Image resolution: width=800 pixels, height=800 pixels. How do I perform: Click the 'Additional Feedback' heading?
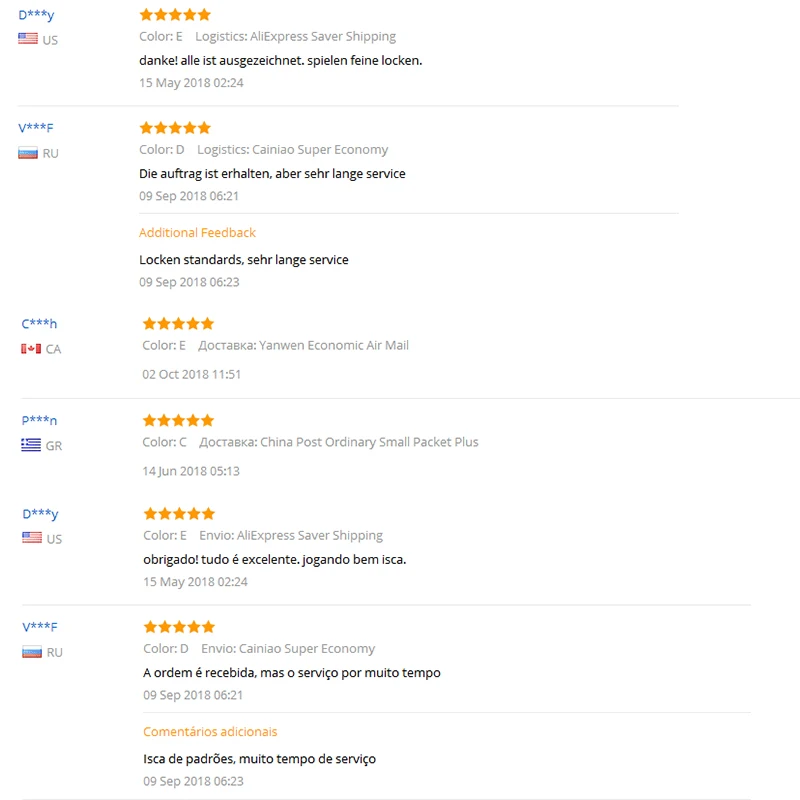click(197, 233)
